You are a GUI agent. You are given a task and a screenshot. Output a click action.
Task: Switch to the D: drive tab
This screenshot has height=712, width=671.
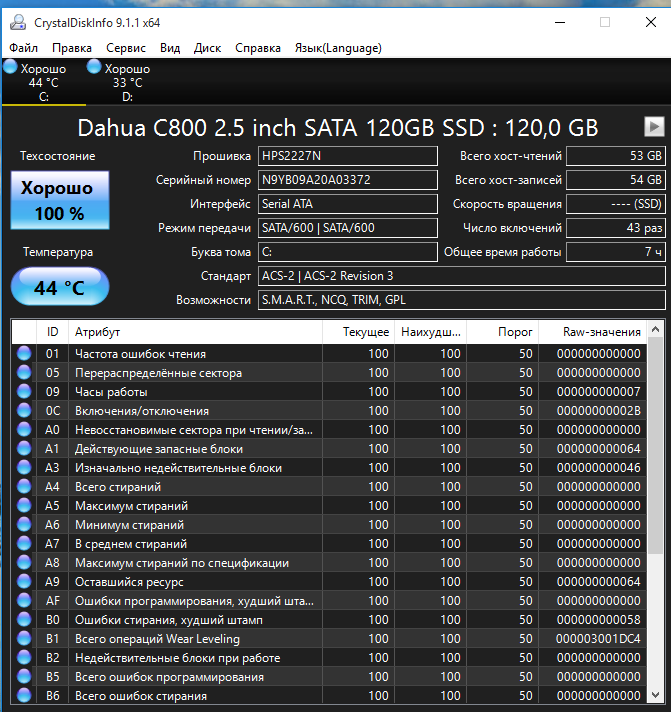point(127,82)
